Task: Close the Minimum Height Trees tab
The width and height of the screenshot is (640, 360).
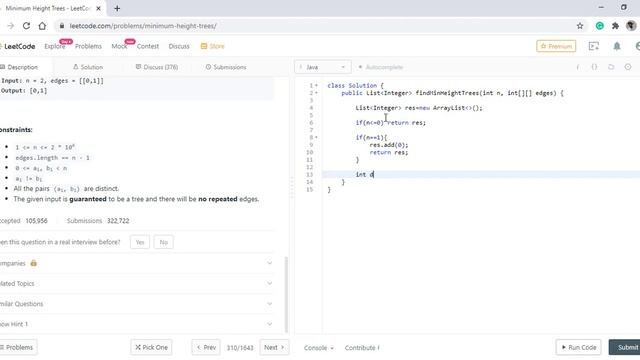Action: (98, 8)
